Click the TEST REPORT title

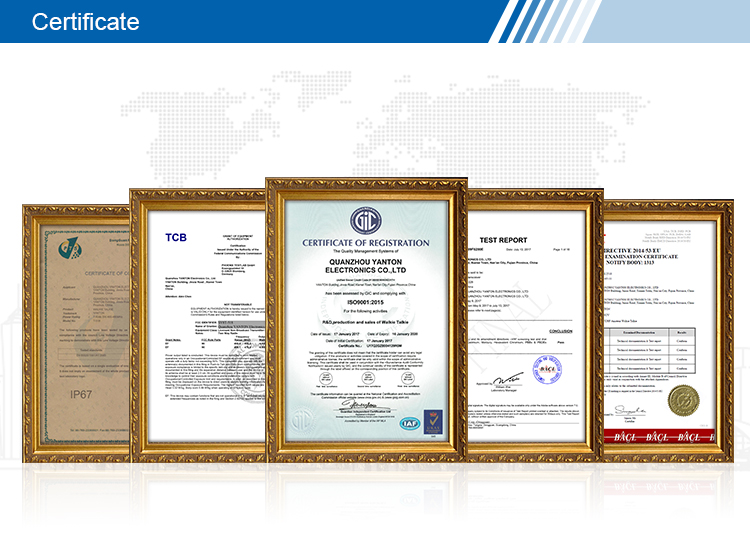point(502,240)
